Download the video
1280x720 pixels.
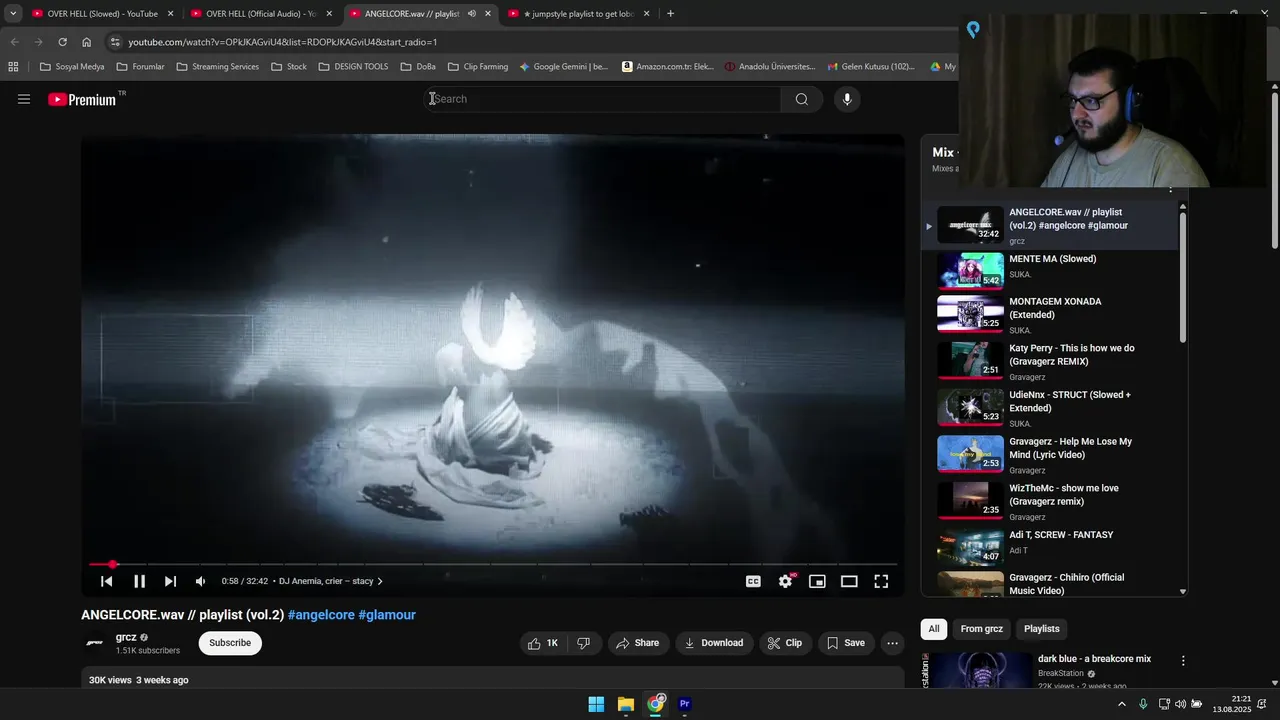click(714, 643)
